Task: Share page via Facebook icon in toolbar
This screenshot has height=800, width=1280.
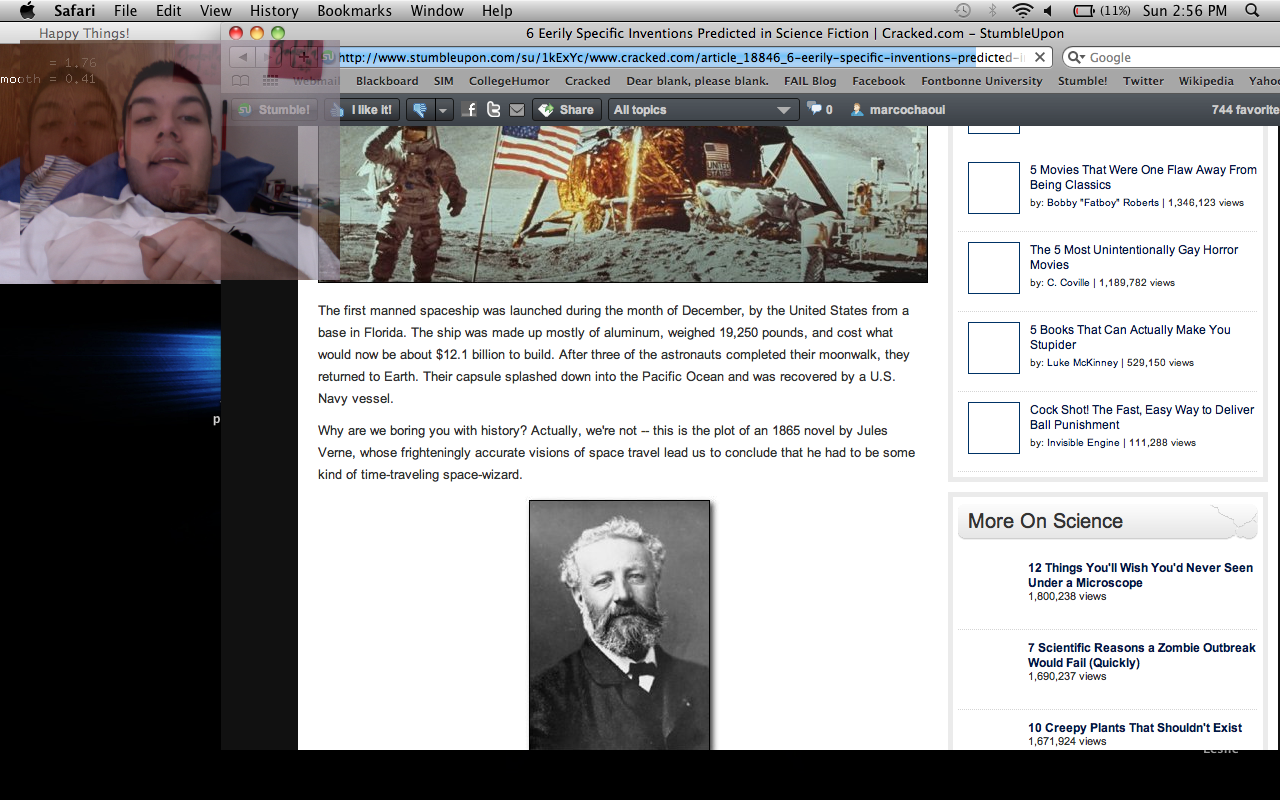Action: [x=470, y=110]
